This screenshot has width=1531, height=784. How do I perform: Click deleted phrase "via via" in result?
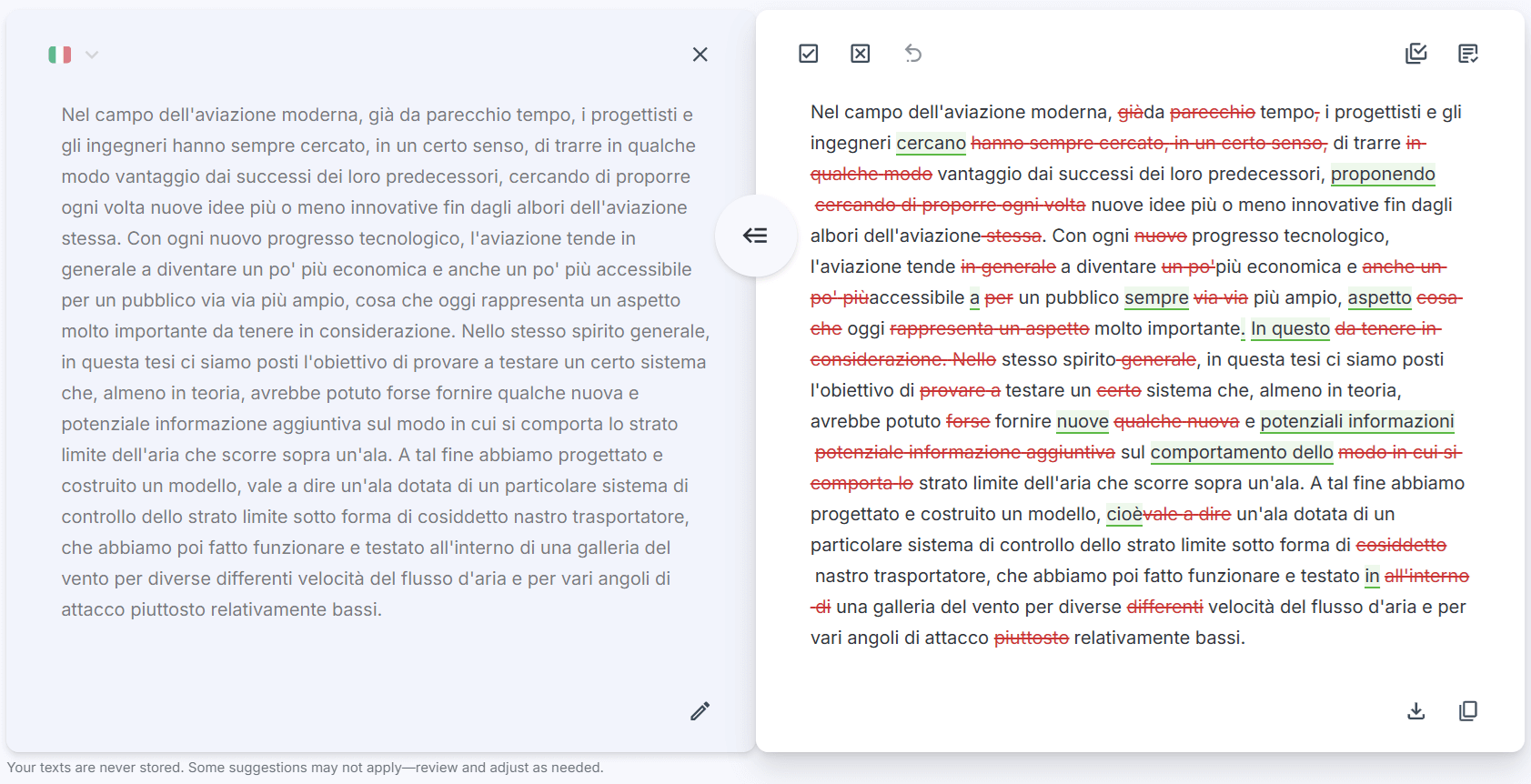click(x=1221, y=297)
